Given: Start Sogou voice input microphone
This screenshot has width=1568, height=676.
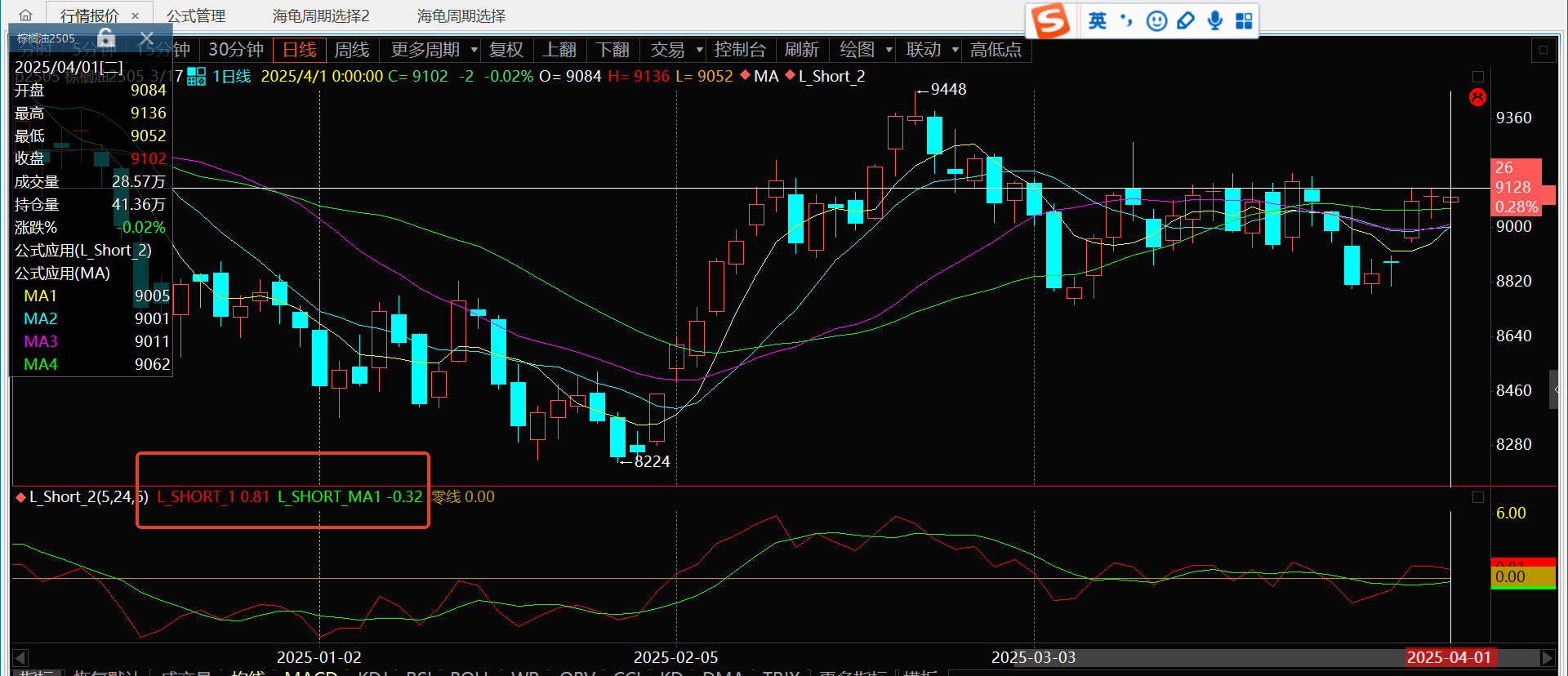Looking at the screenshot, I should tap(1215, 20).
